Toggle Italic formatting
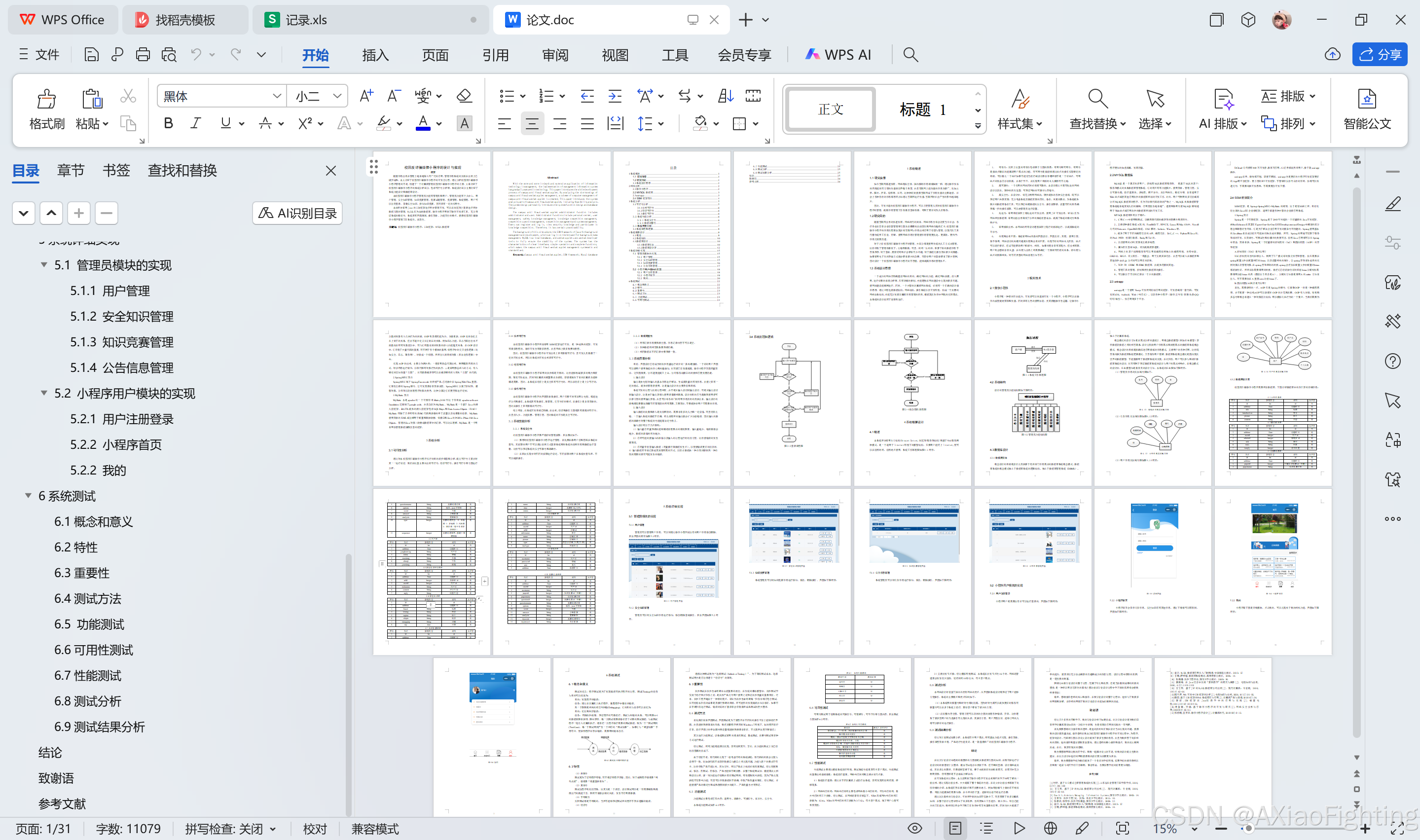This screenshot has width=1420, height=840. coord(196,123)
